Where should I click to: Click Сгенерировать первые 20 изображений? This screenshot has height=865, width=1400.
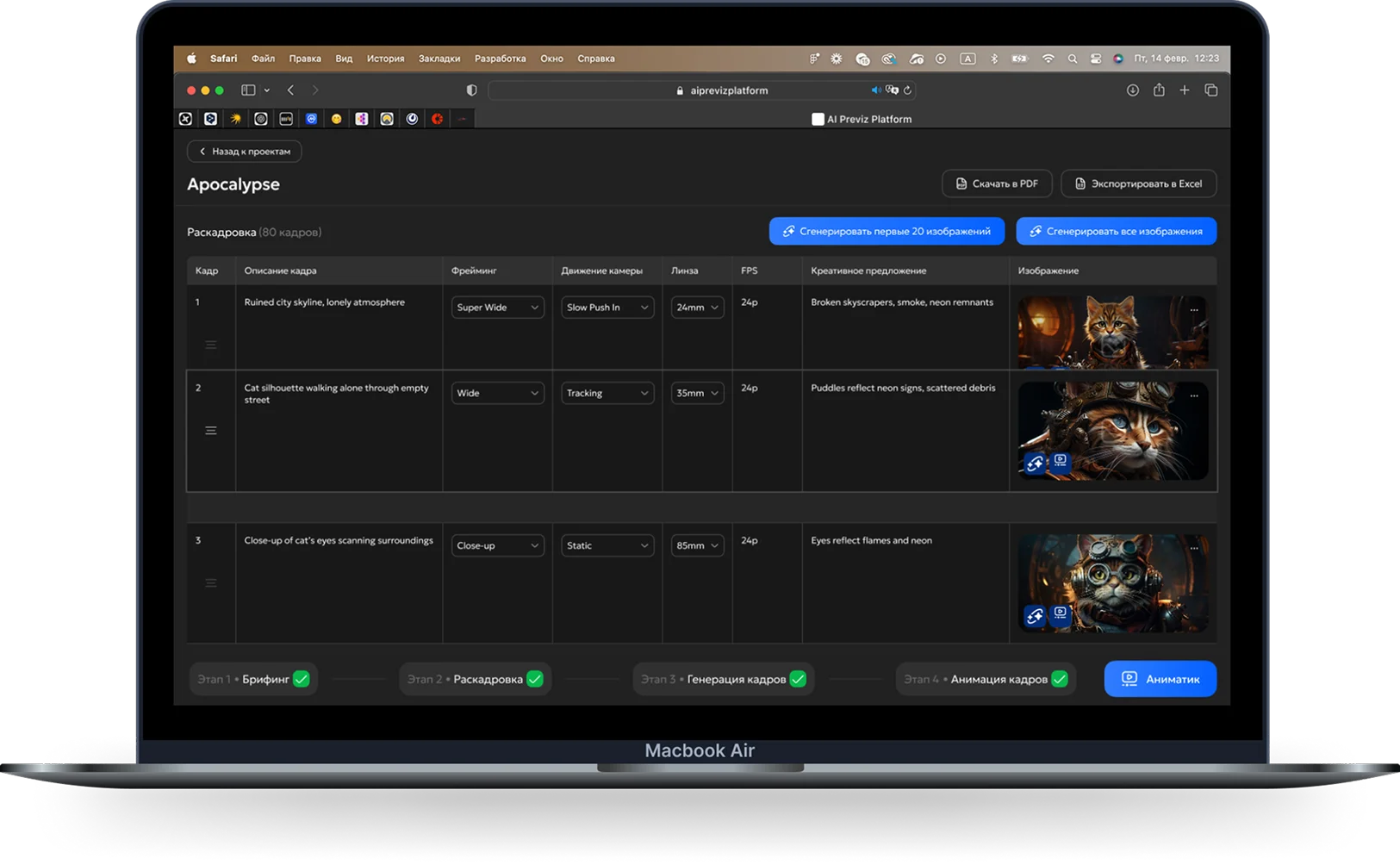(x=887, y=231)
